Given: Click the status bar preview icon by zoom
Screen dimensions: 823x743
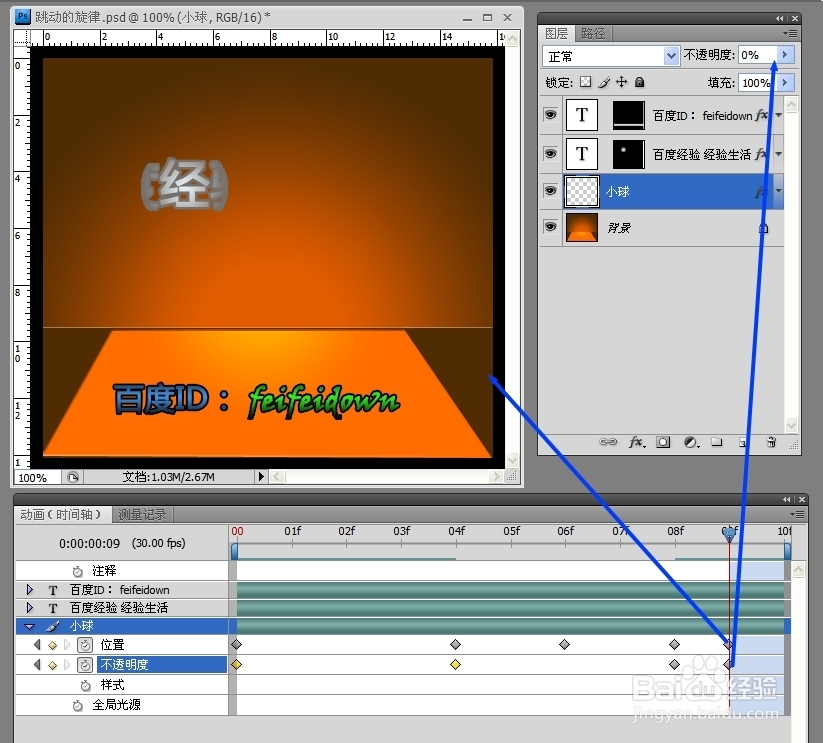Looking at the screenshot, I should click(73, 477).
